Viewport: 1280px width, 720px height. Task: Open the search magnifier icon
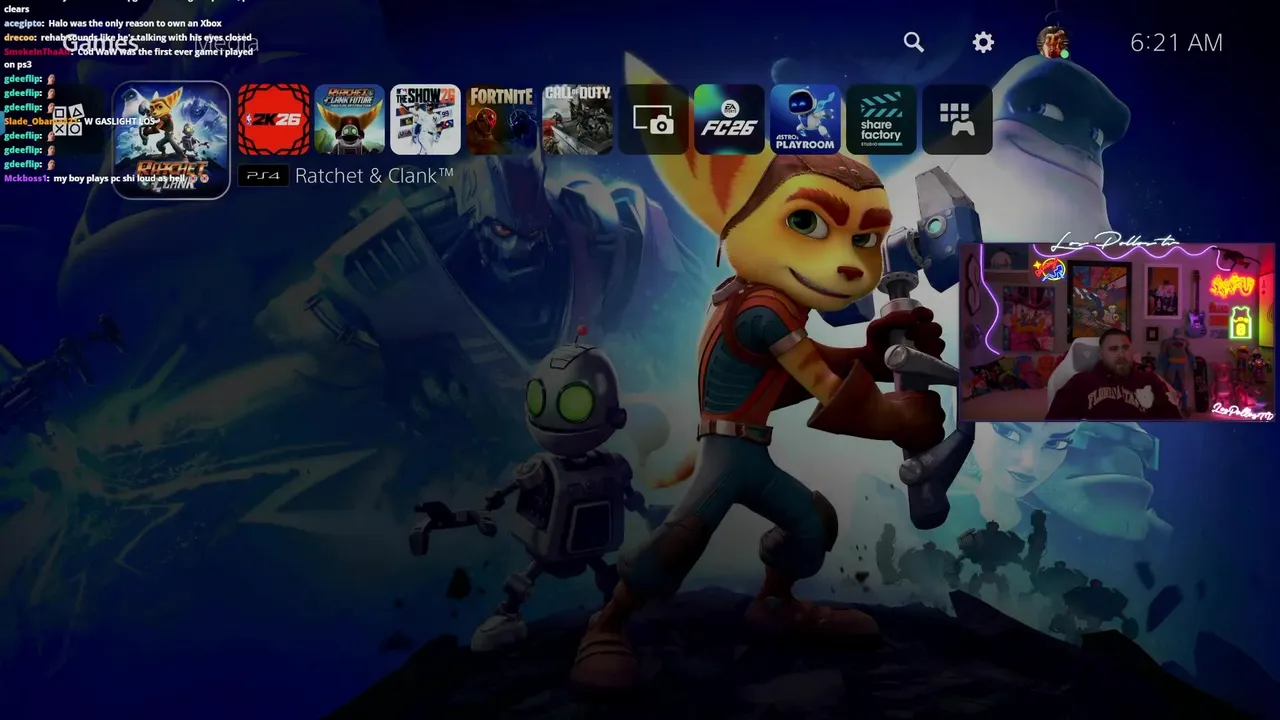click(913, 42)
